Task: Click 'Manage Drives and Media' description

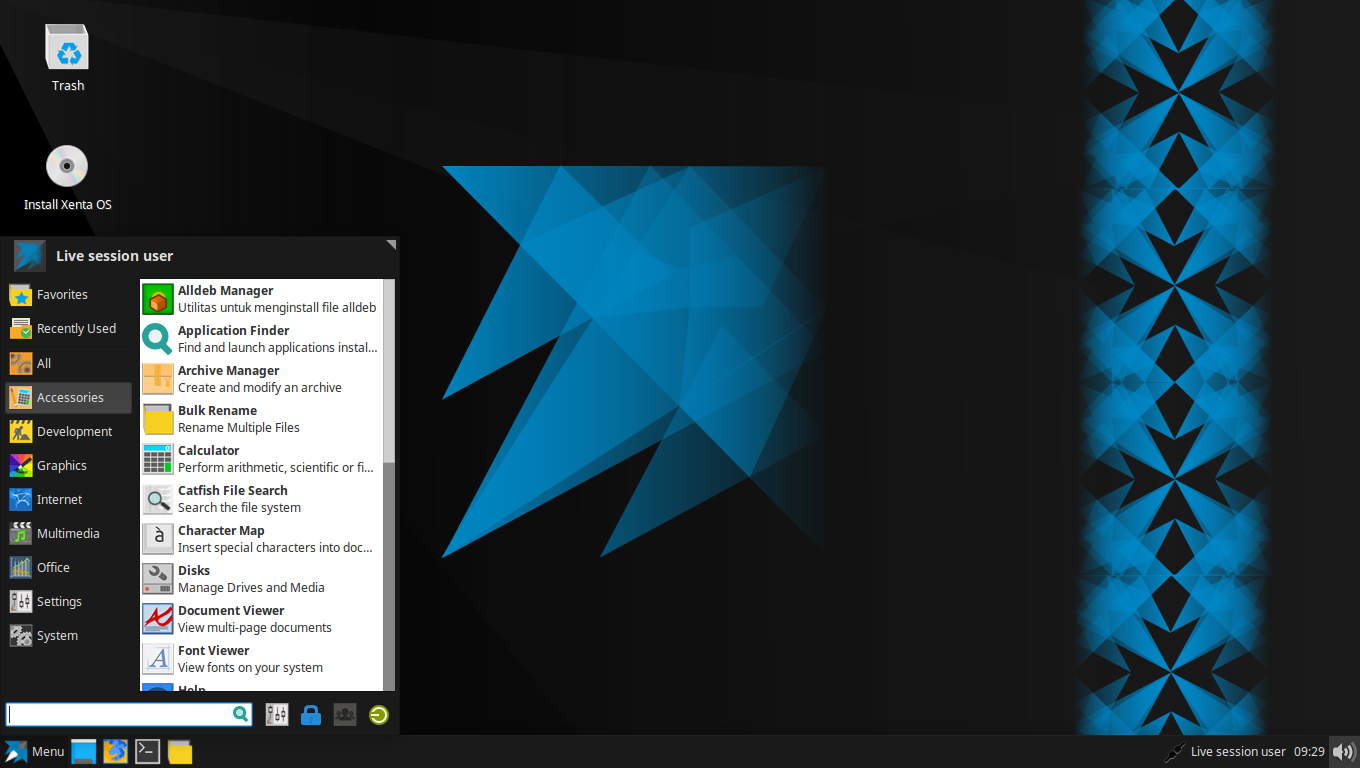Action: [251, 588]
